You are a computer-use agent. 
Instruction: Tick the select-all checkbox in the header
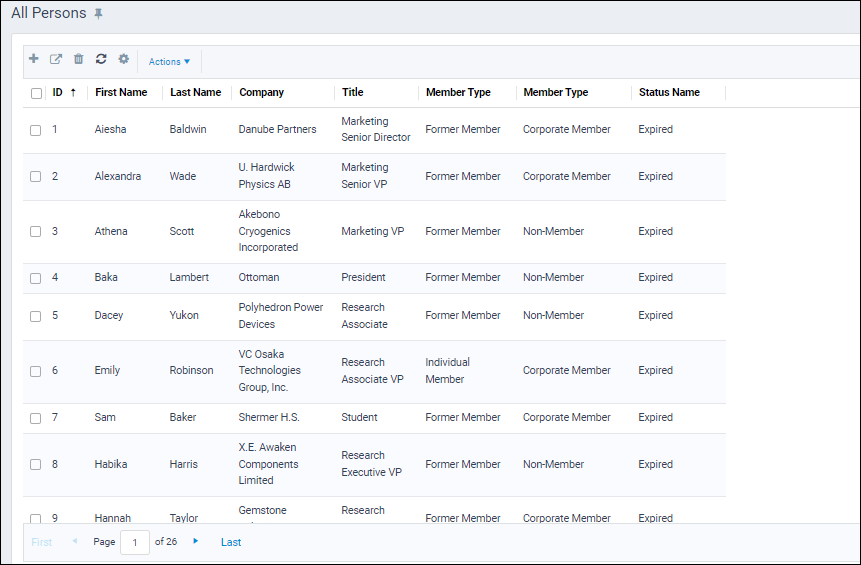[36, 93]
